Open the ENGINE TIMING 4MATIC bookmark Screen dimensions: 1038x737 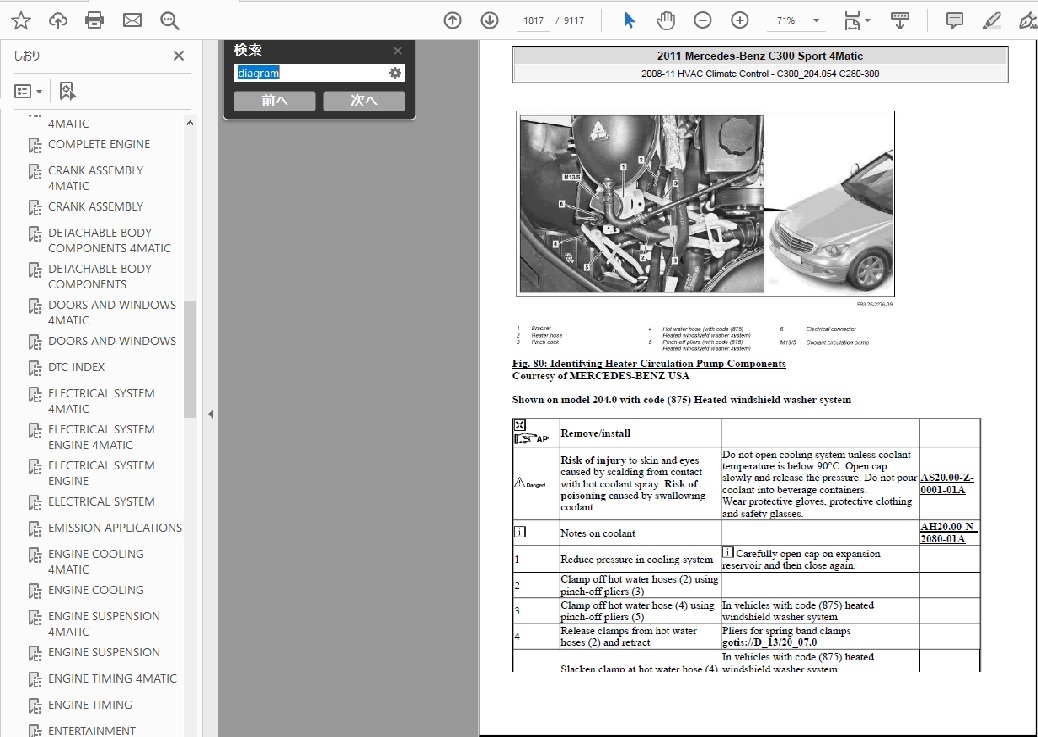pos(113,679)
